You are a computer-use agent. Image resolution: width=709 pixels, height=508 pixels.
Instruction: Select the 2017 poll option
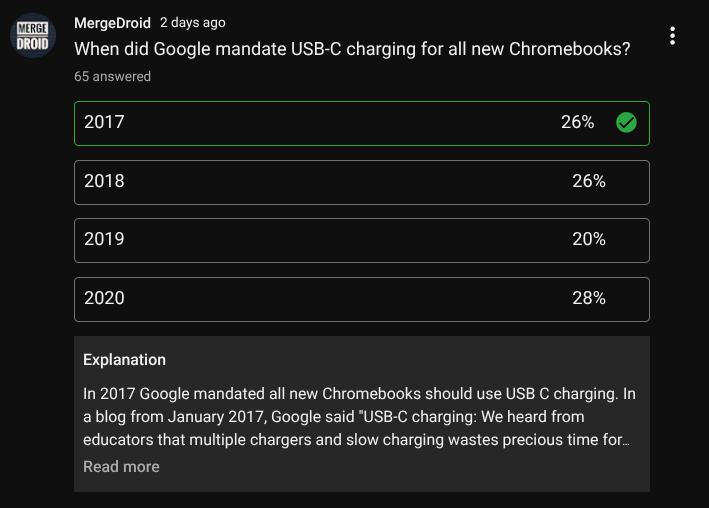(300, 123)
